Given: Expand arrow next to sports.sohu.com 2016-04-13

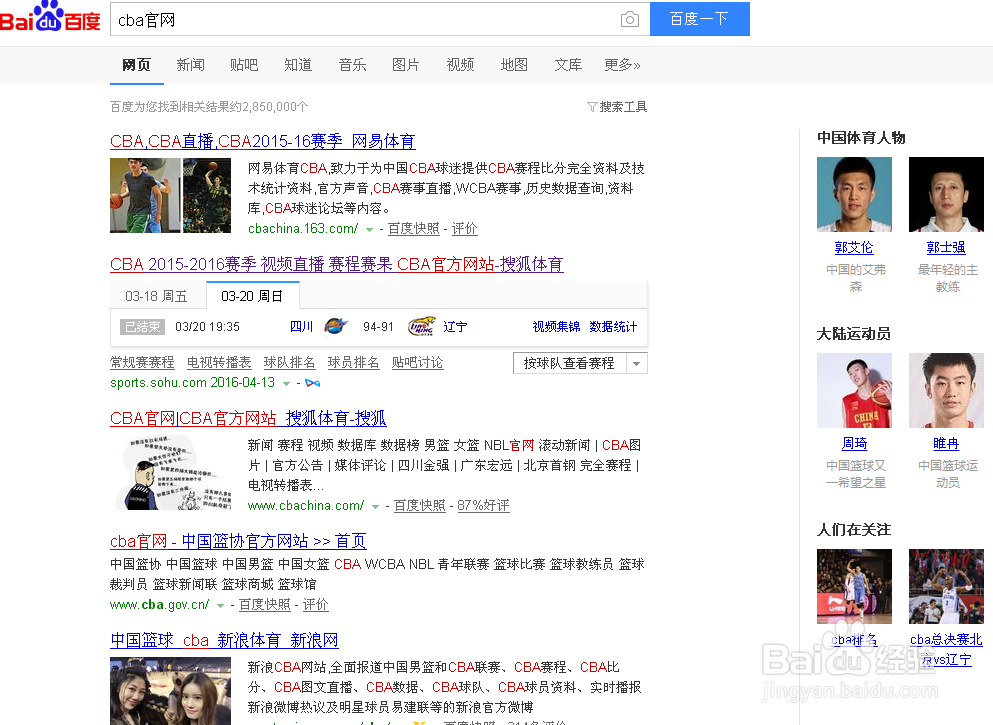Looking at the screenshot, I should coord(286,384).
